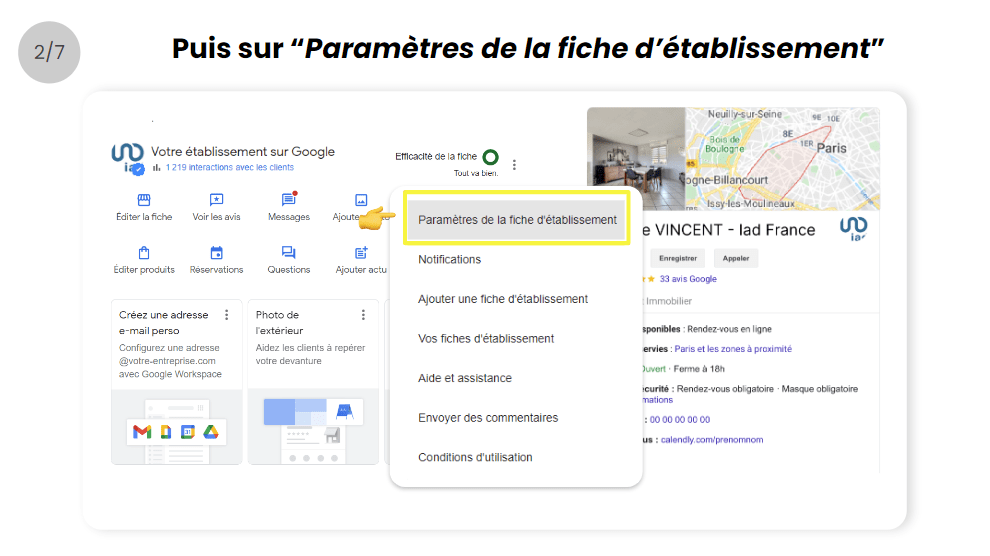
Task: Follow Paris et les zones à proximité link
Action: coord(733,349)
